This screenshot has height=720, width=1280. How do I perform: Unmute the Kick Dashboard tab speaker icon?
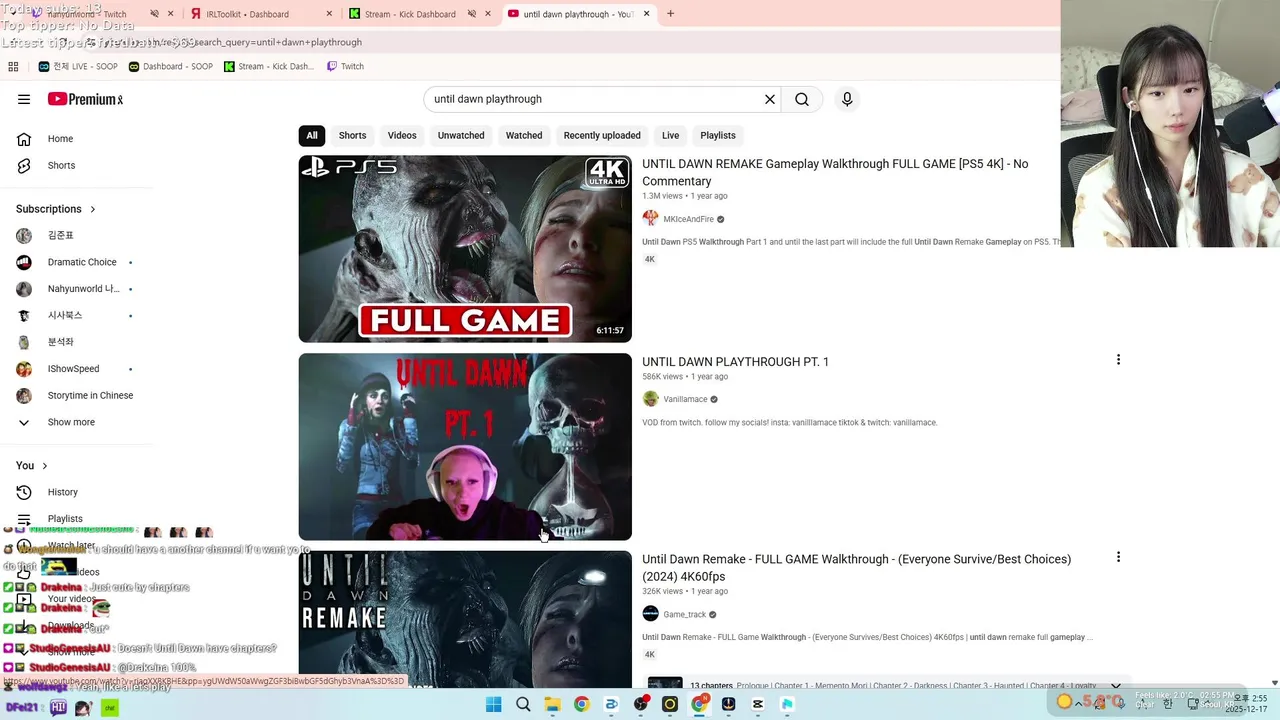point(471,14)
